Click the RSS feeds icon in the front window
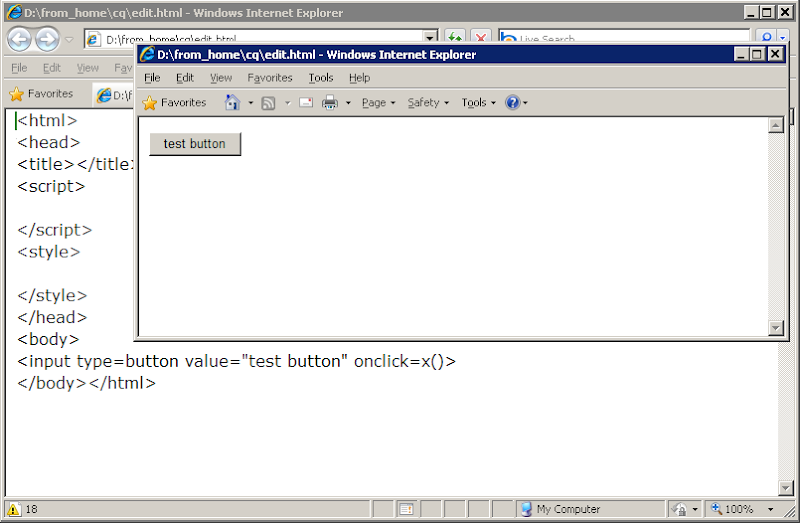The height and width of the screenshot is (523, 800). [x=268, y=103]
